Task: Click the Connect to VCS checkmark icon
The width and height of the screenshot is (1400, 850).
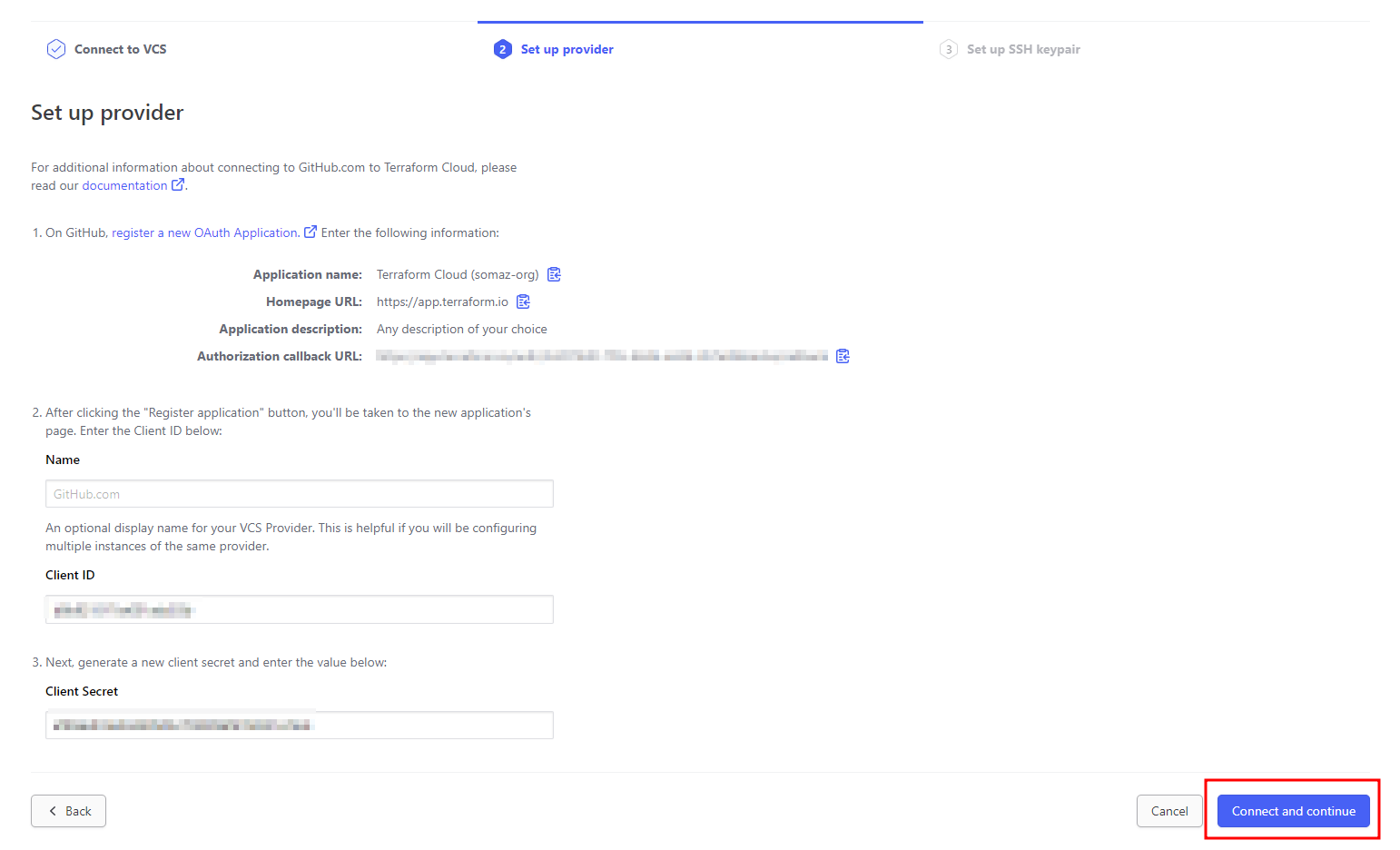Action: point(56,49)
